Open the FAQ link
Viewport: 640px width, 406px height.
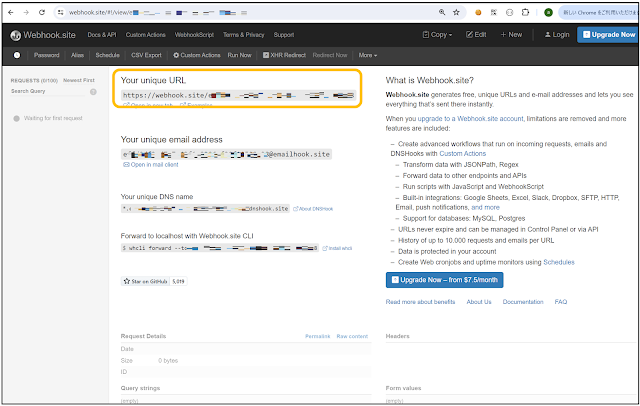point(561,302)
